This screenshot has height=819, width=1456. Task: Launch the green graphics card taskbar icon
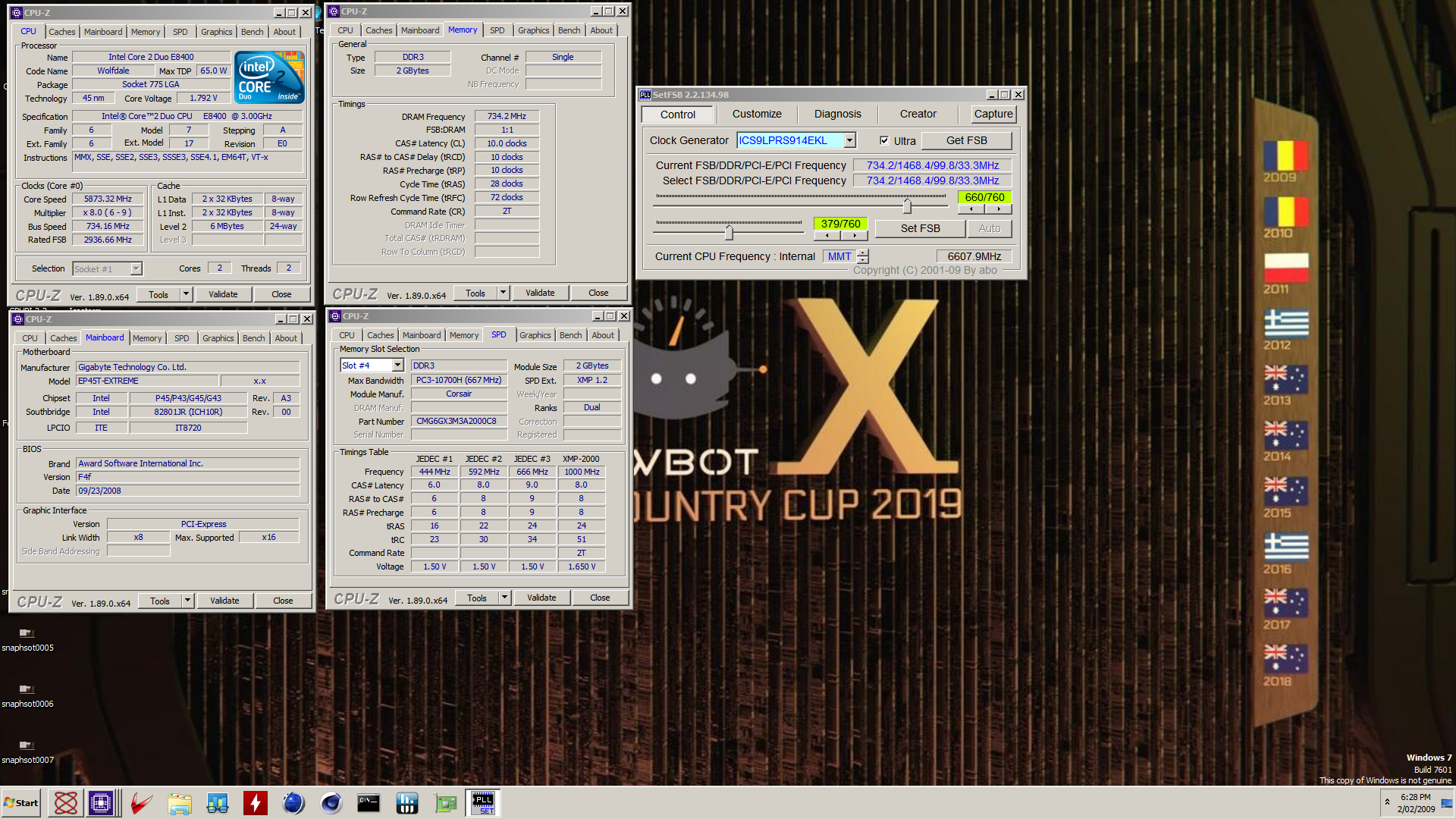click(445, 803)
